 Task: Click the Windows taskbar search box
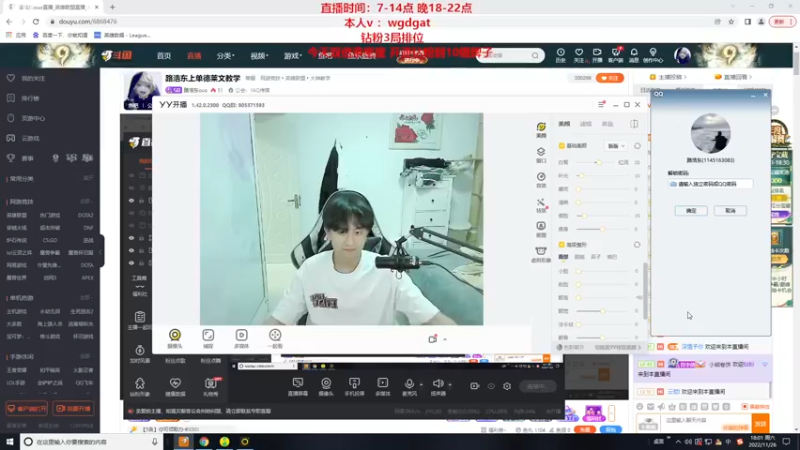point(92,442)
